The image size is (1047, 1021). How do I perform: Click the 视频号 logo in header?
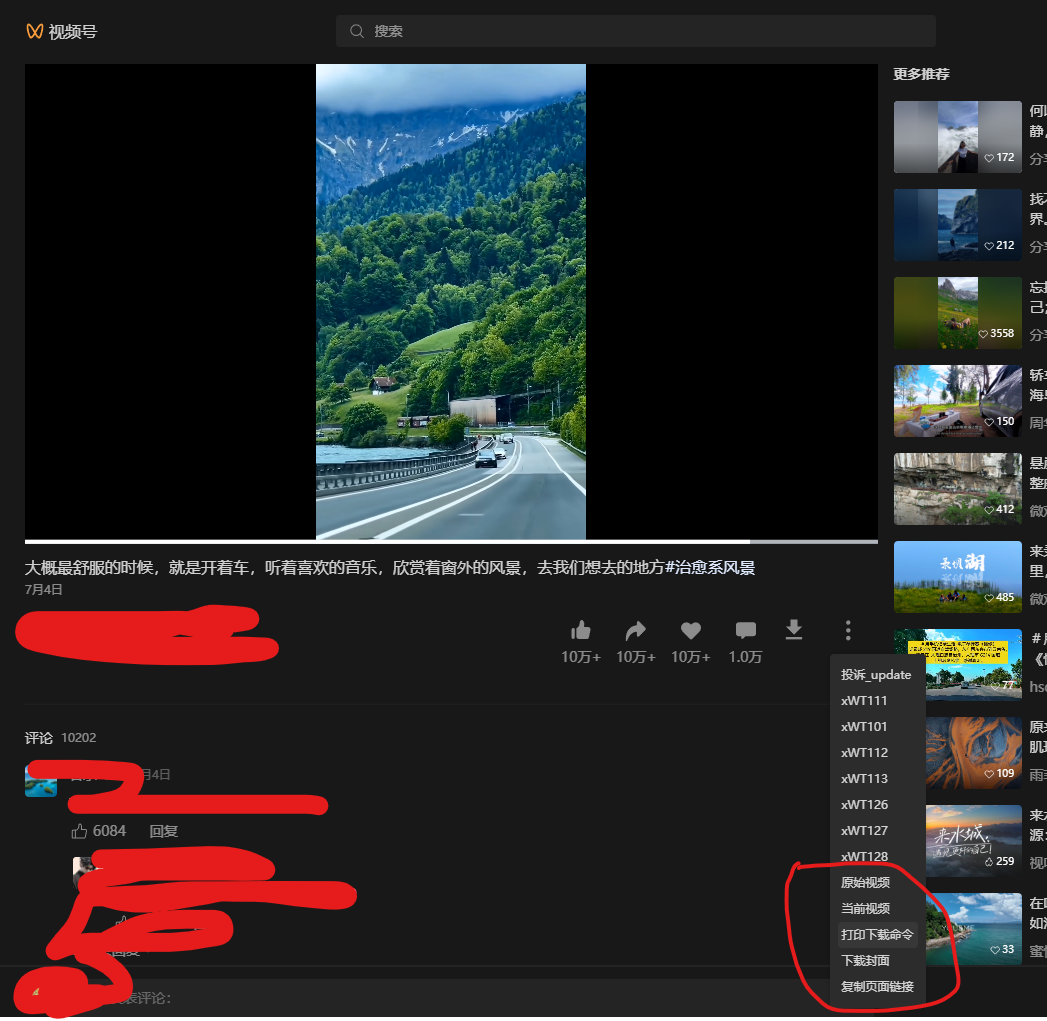point(61,31)
